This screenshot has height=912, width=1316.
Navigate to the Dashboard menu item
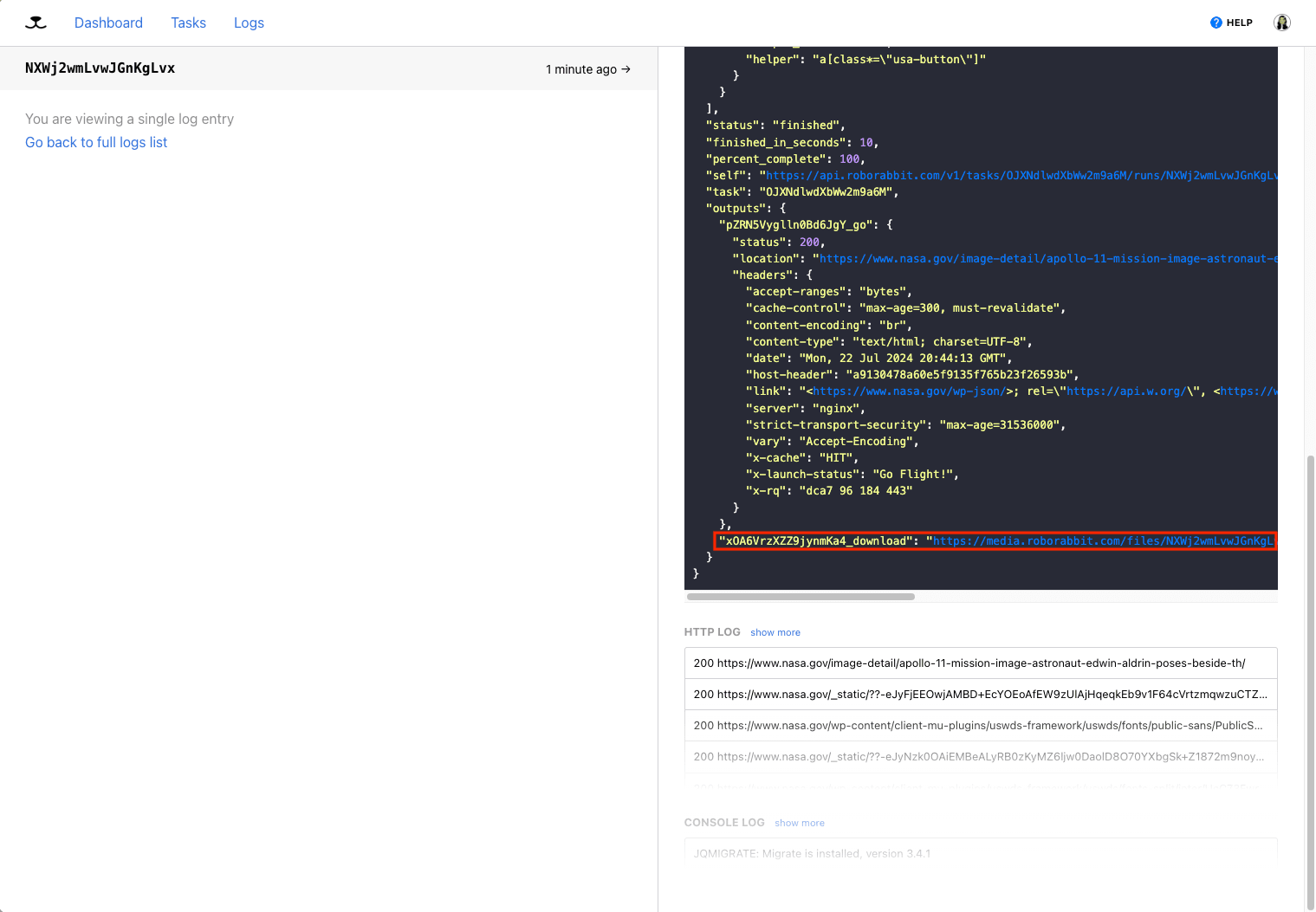tap(108, 23)
